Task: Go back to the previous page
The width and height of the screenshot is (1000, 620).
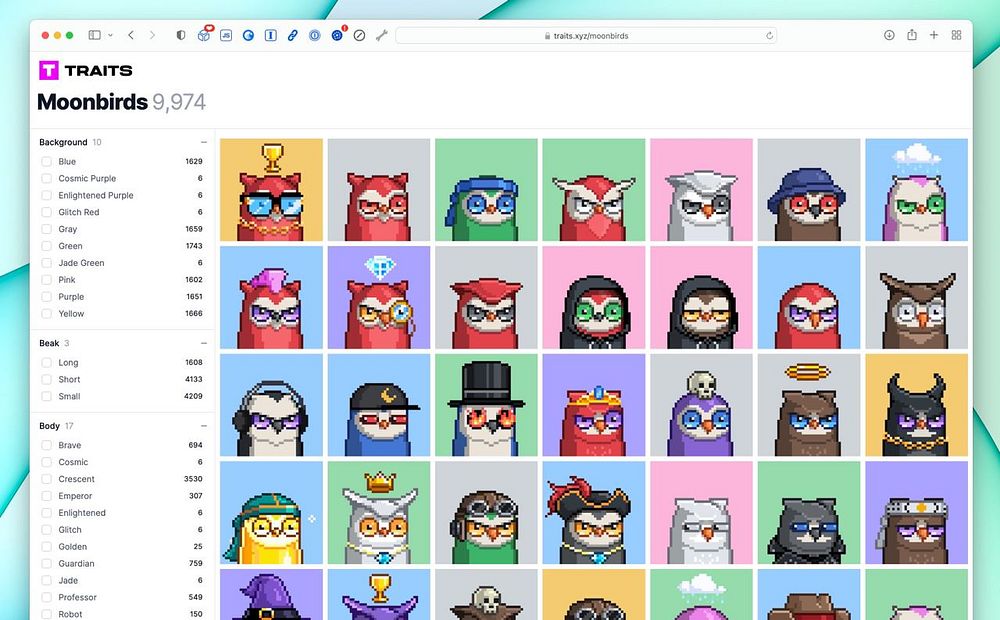Action: click(x=131, y=35)
